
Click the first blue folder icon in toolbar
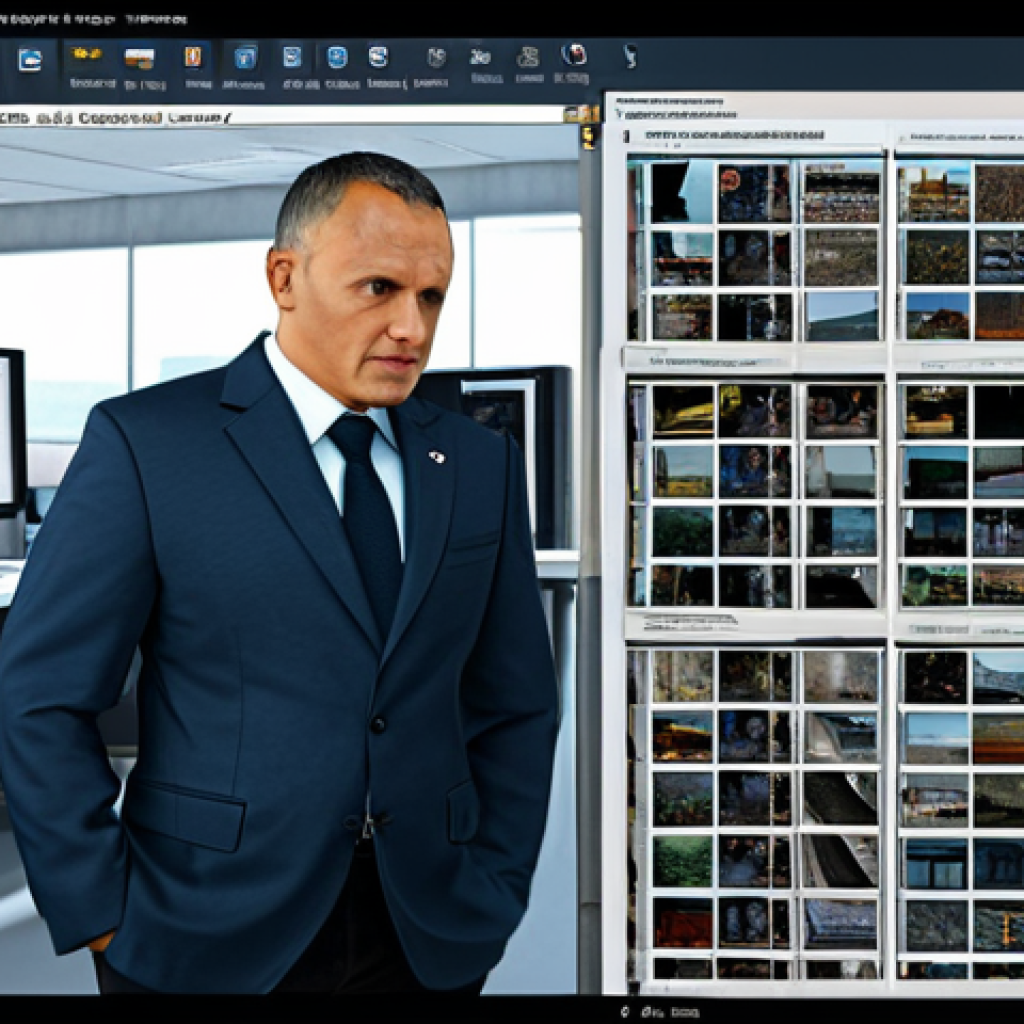click(x=29, y=59)
